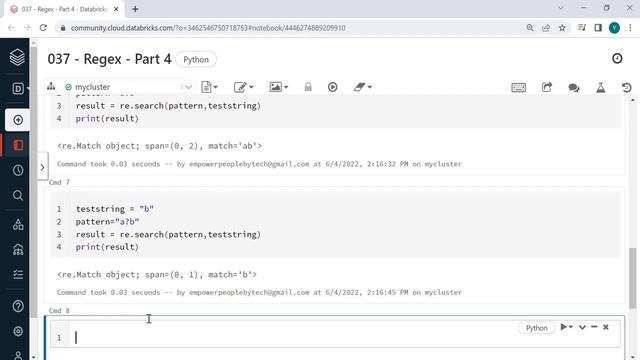Click code line teststring = "b"

click(x=115, y=209)
